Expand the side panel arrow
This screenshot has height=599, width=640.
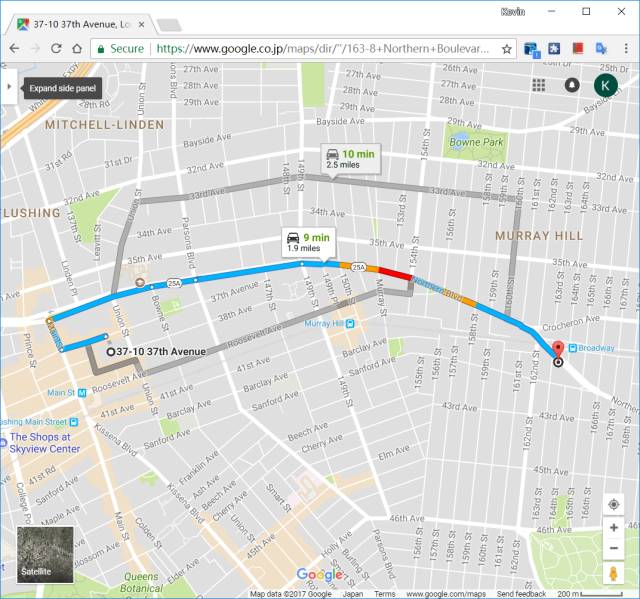coord(9,87)
